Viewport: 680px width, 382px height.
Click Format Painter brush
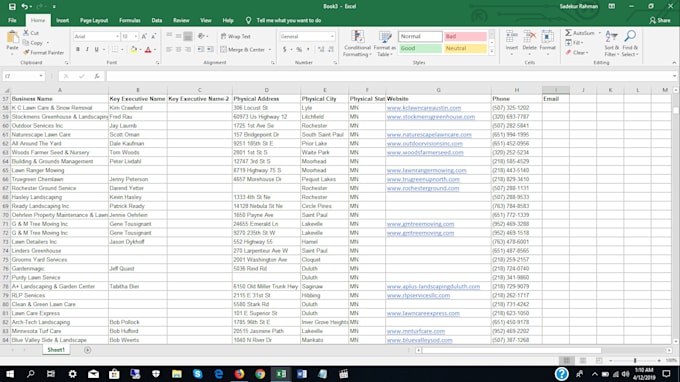click(x=43, y=52)
